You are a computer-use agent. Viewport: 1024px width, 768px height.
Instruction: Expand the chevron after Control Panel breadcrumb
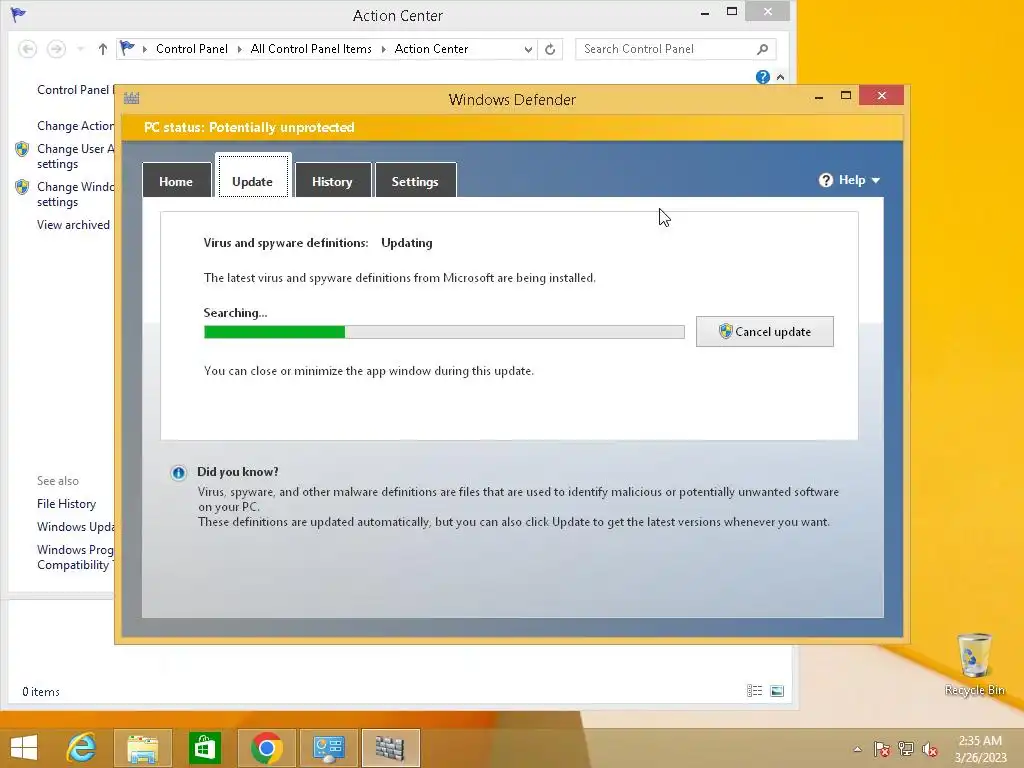click(239, 50)
